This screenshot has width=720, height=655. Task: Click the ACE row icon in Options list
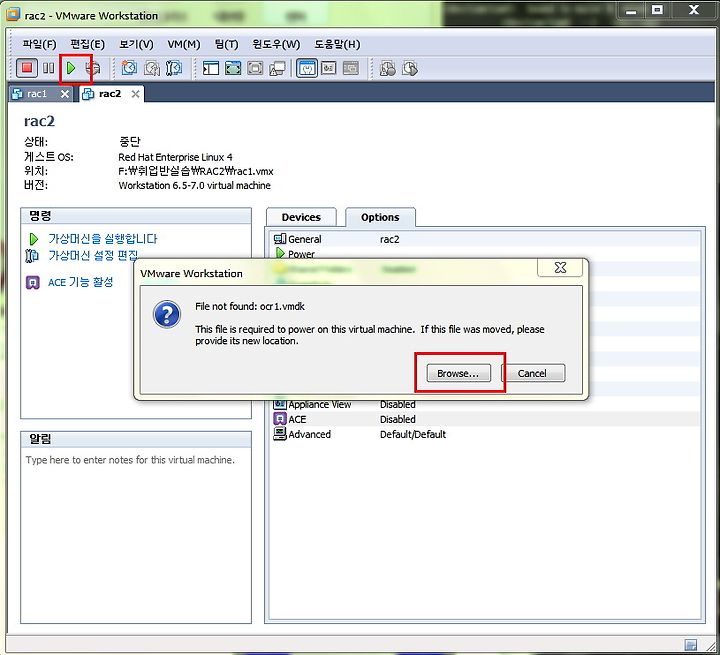(x=280, y=419)
